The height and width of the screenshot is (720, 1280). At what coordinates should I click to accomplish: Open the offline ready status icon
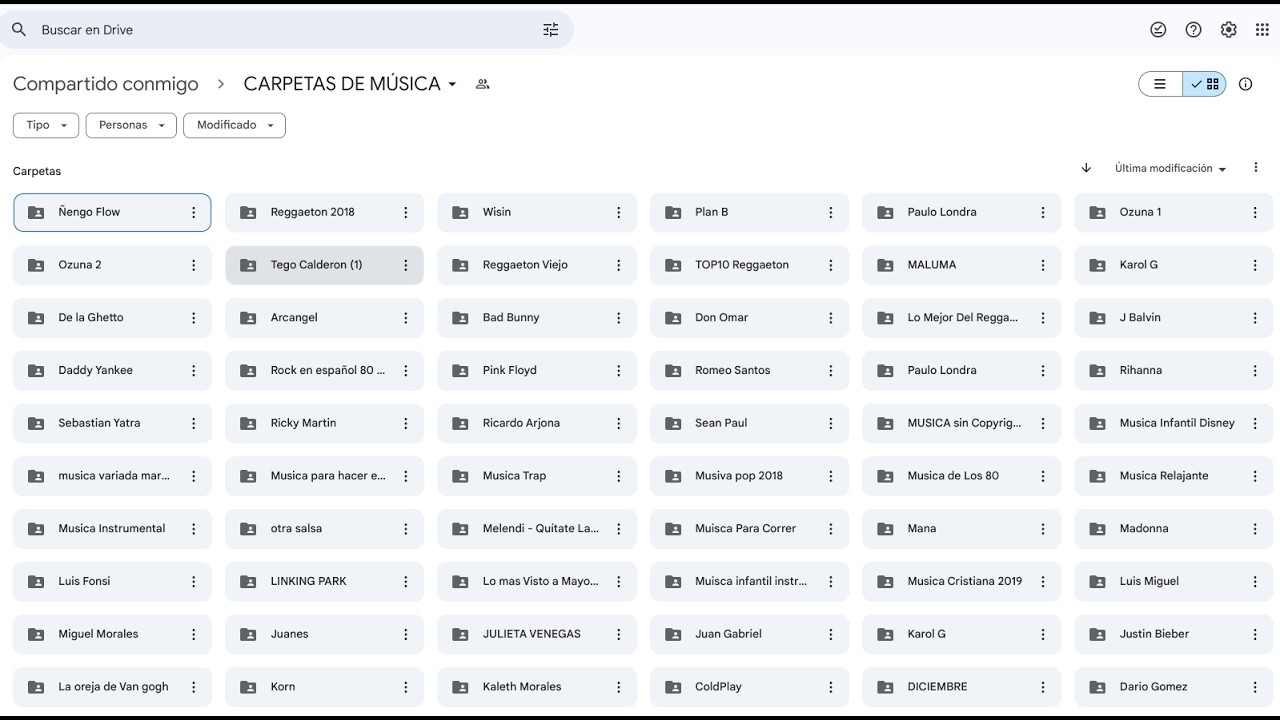1158,30
